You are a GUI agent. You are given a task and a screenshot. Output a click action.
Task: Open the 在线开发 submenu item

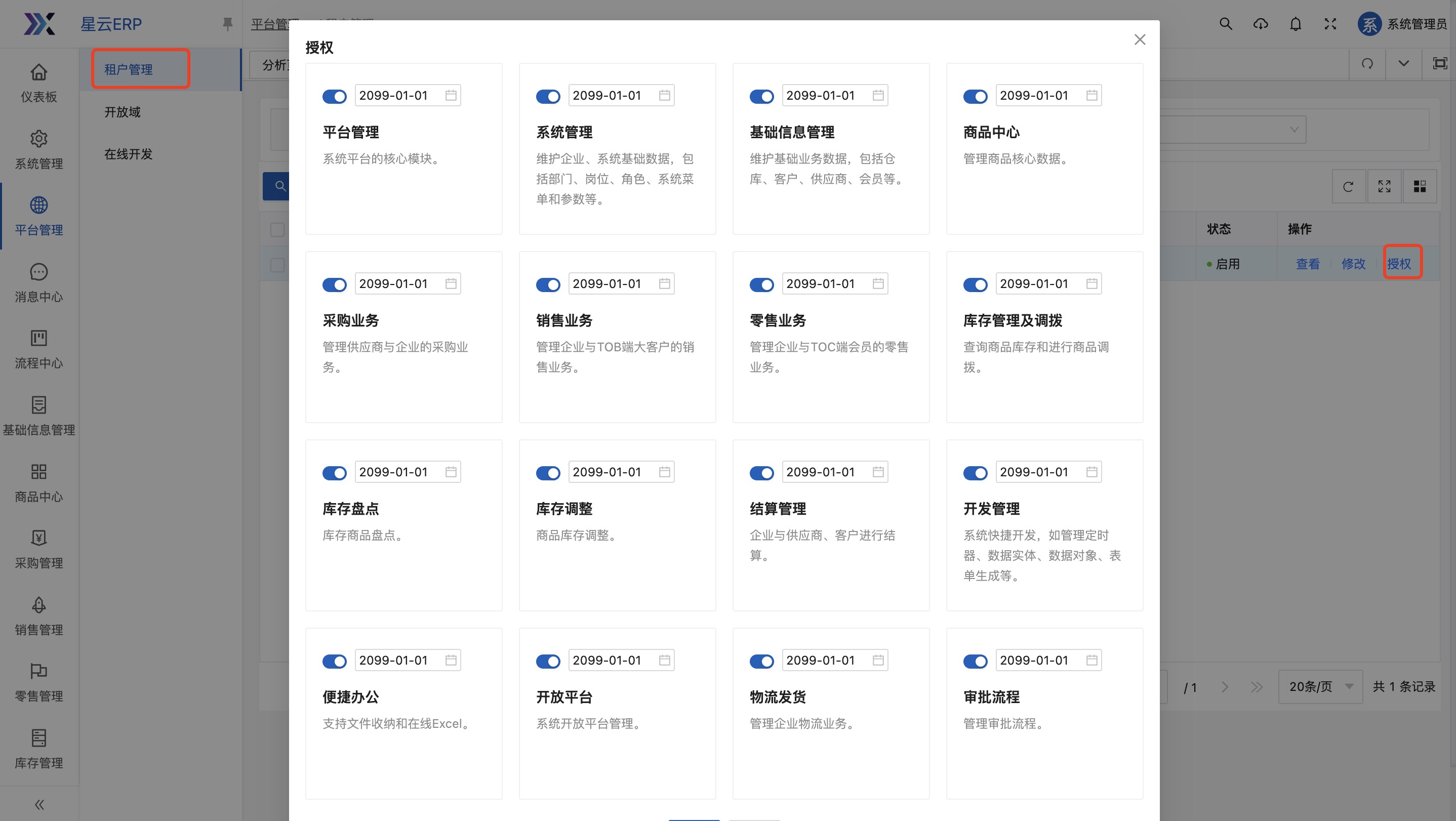[x=128, y=154]
